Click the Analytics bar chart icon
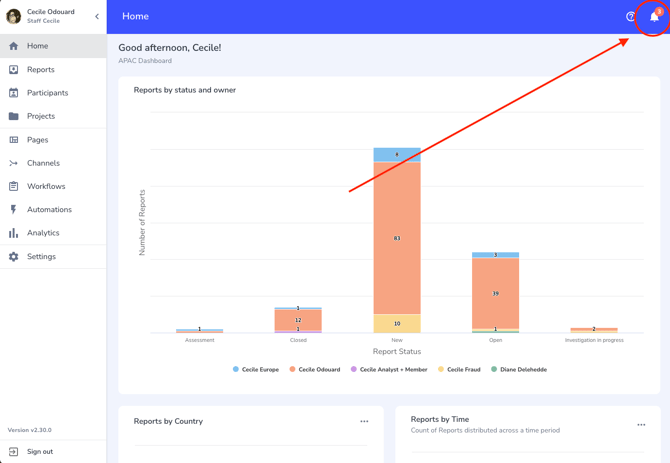670x463 pixels. tap(14, 233)
